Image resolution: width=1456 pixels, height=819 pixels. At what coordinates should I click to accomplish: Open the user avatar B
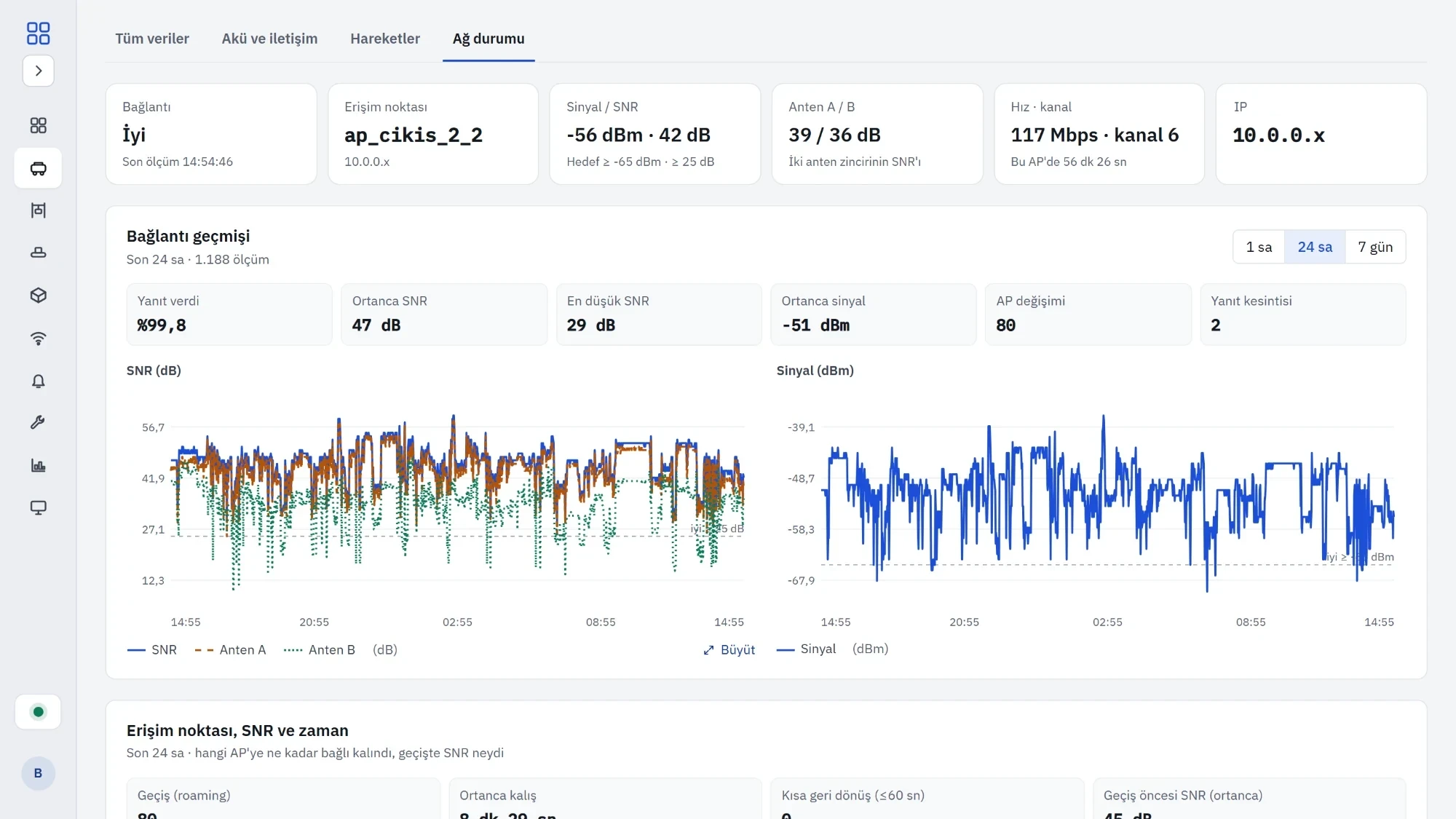pos(38,772)
